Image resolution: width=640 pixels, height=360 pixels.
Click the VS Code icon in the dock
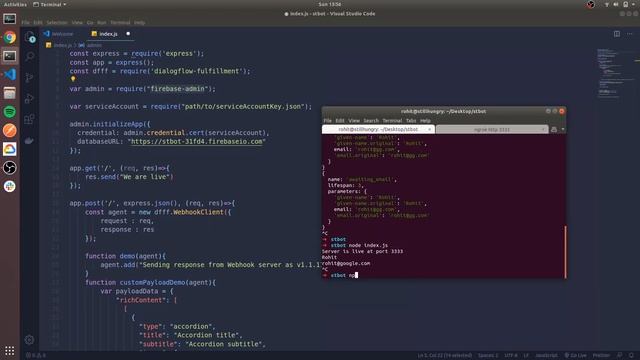point(10,75)
